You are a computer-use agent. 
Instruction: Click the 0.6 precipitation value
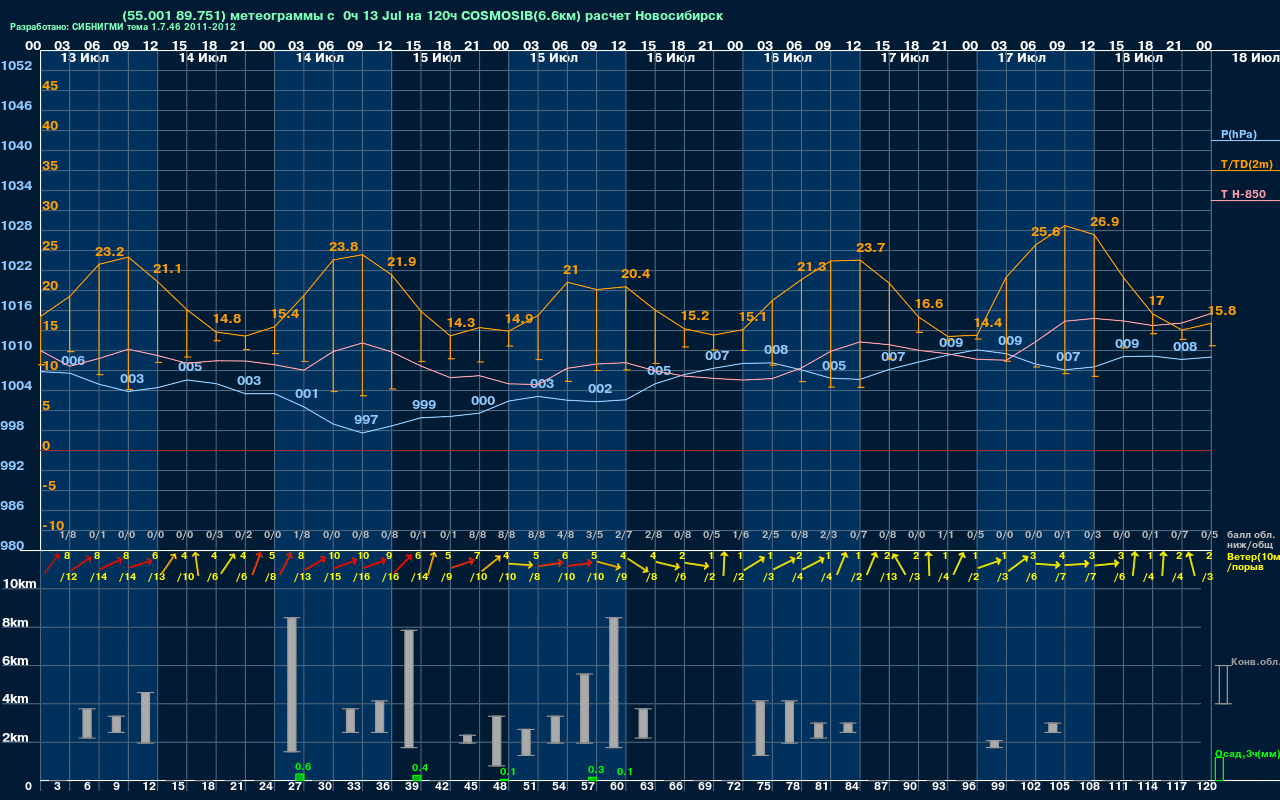coord(304,766)
